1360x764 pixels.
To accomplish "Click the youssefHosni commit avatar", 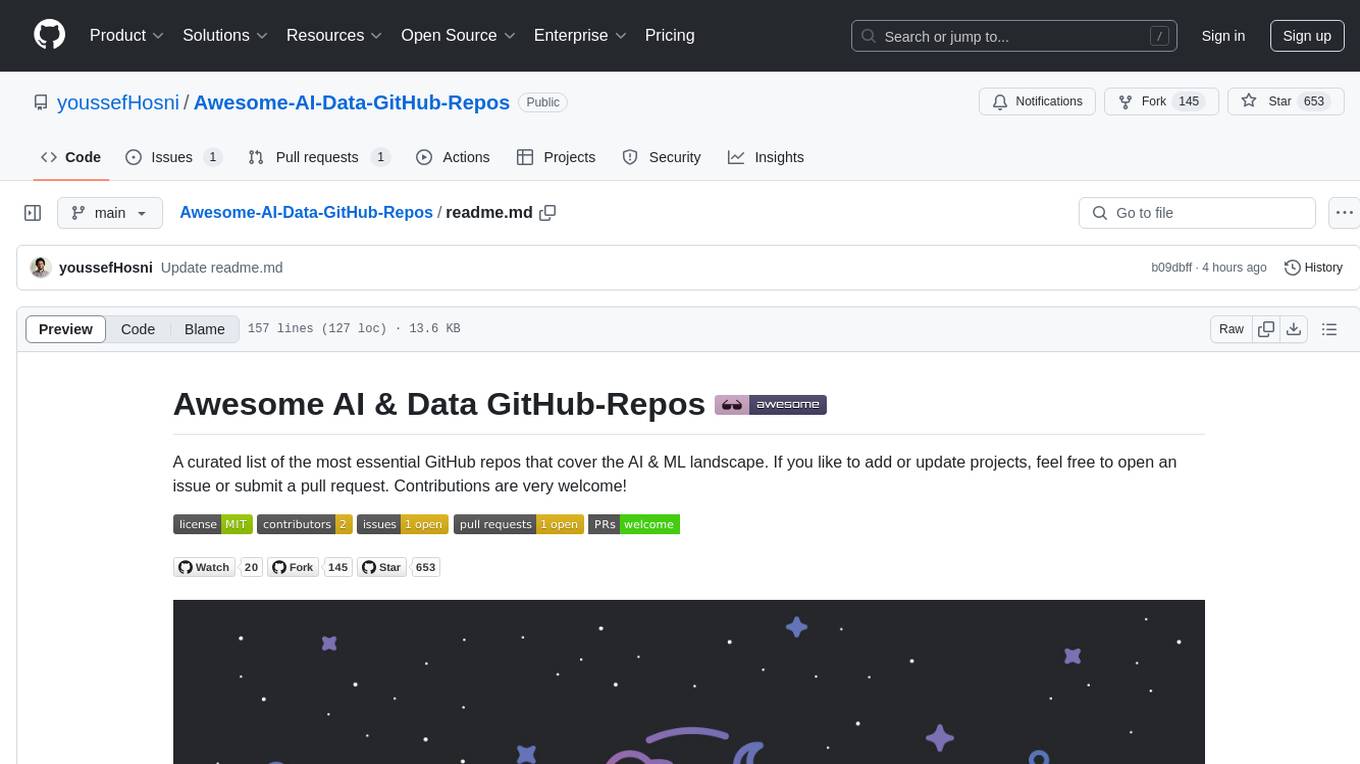I will (41, 267).
